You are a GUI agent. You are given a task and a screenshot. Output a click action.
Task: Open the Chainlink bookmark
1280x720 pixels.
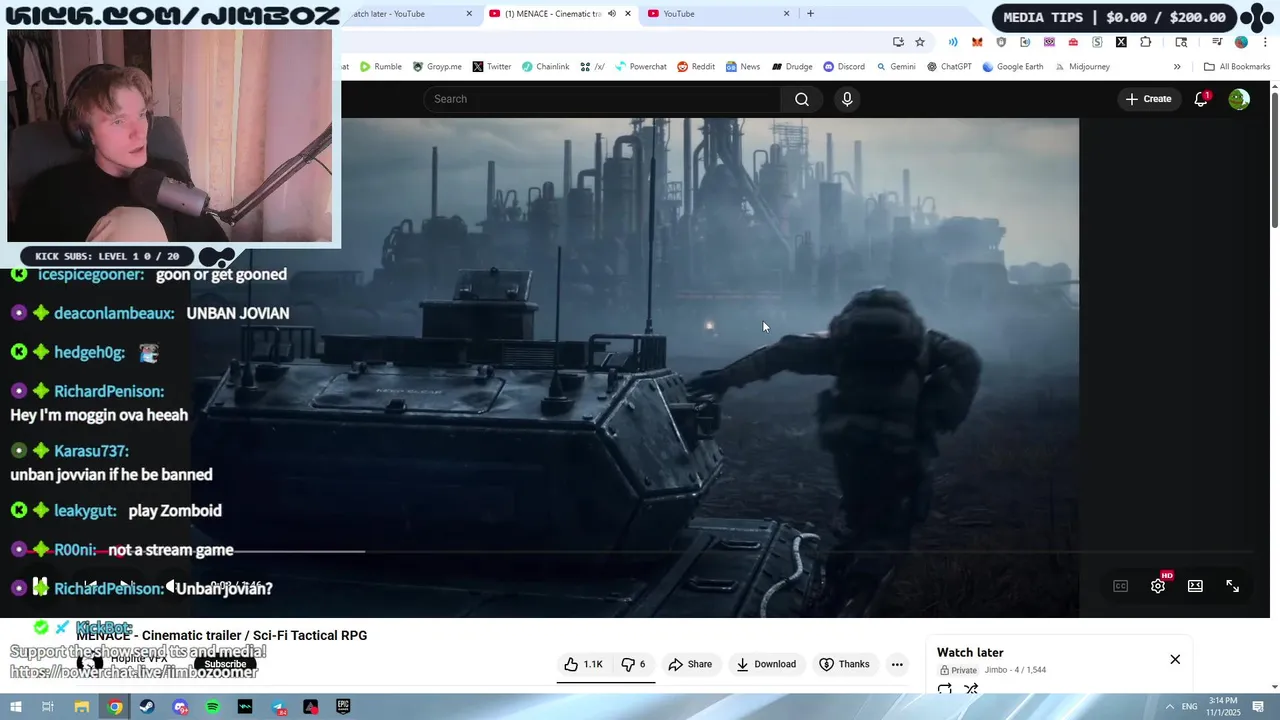tap(545, 67)
